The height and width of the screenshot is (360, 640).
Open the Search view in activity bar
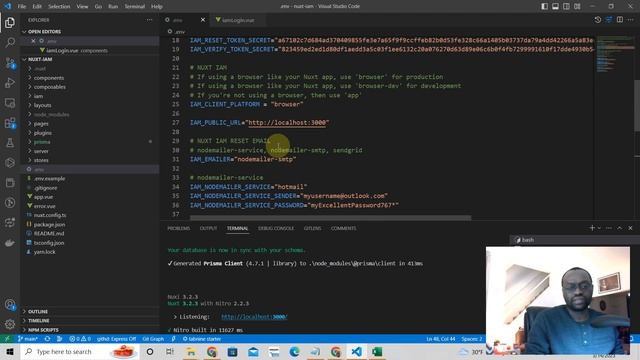point(10,42)
